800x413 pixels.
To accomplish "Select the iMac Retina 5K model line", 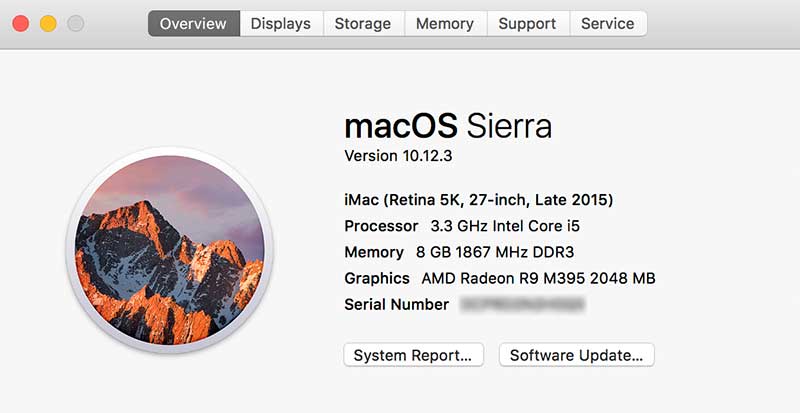I will coord(478,199).
